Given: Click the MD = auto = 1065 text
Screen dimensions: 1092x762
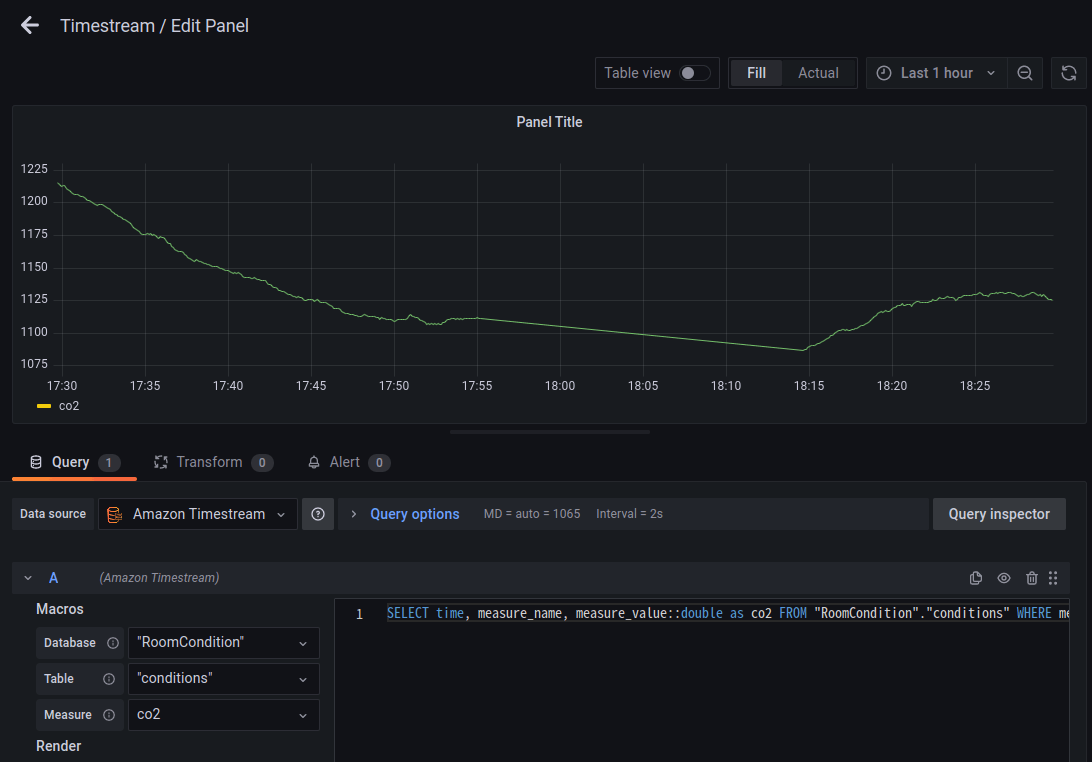Looking at the screenshot, I should click(x=532, y=514).
